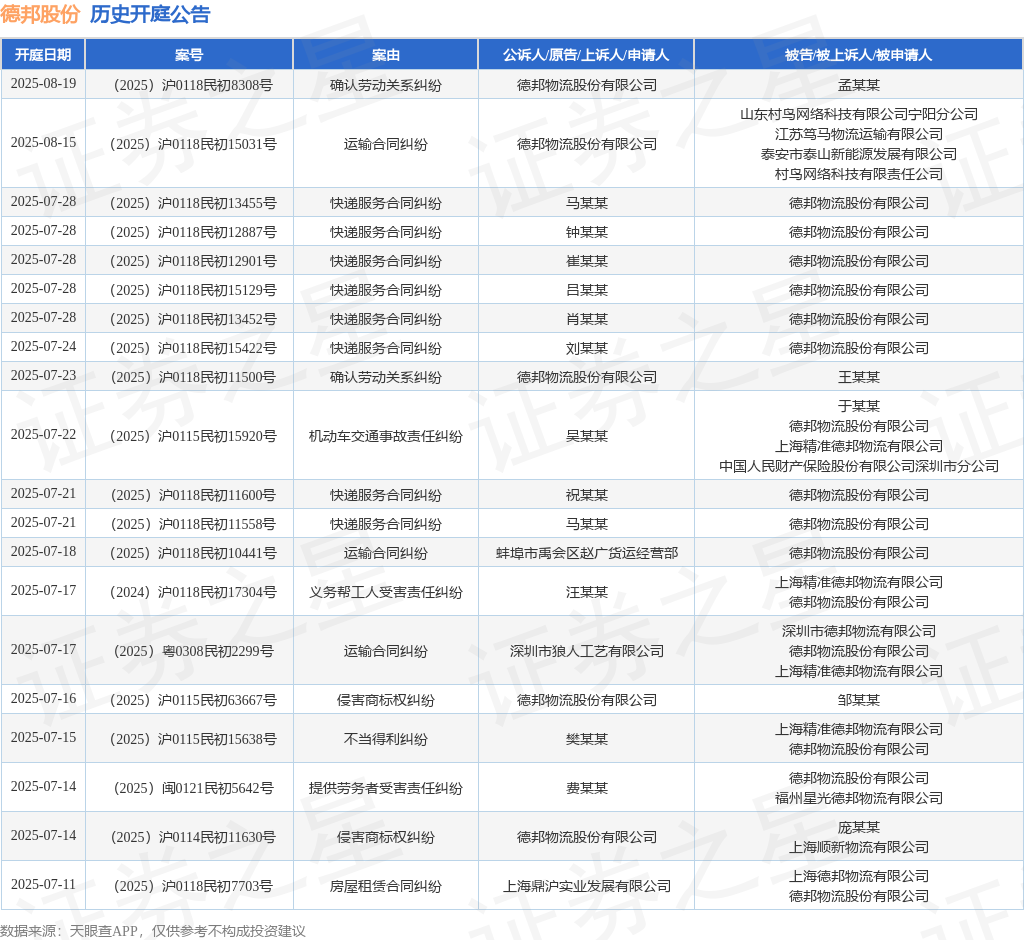Click defendant 福州星光德邦物流有限公司
This screenshot has width=1024, height=940.
click(x=859, y=798)
